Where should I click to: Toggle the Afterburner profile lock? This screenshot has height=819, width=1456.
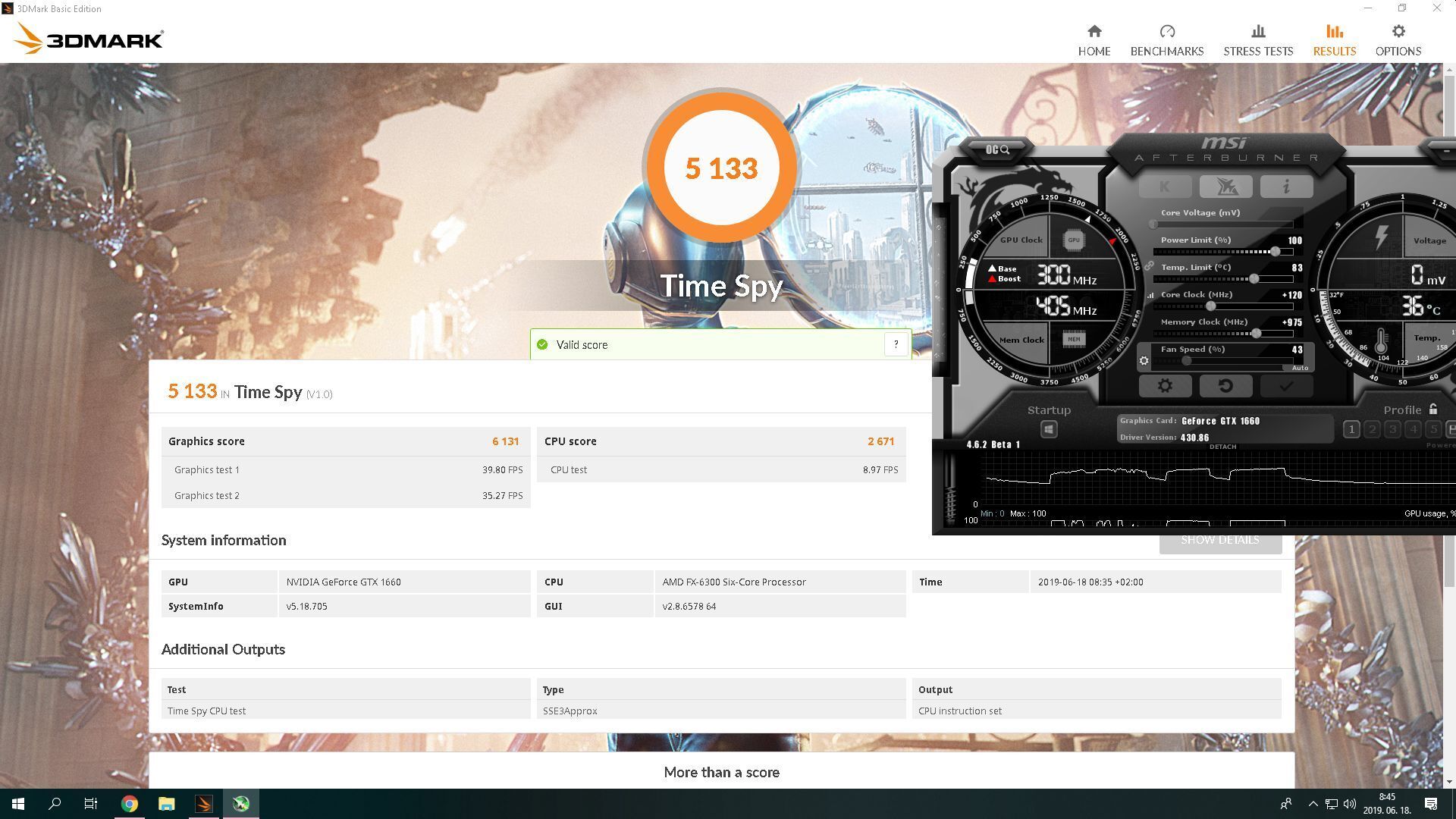(1432, 409)
